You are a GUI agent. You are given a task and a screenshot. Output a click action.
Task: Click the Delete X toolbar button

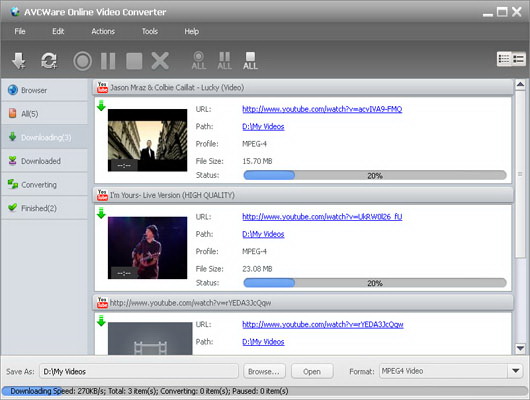tap(160, 61)
